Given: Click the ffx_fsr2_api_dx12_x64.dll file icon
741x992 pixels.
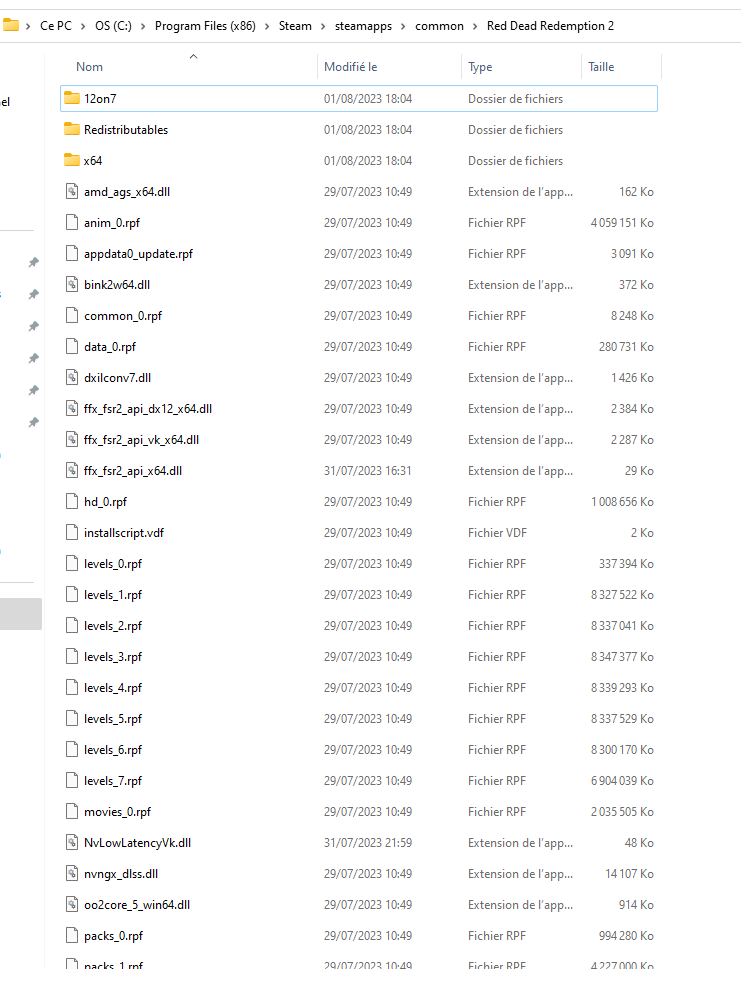Looking at the screenshot, I should [x=72, y=408].
